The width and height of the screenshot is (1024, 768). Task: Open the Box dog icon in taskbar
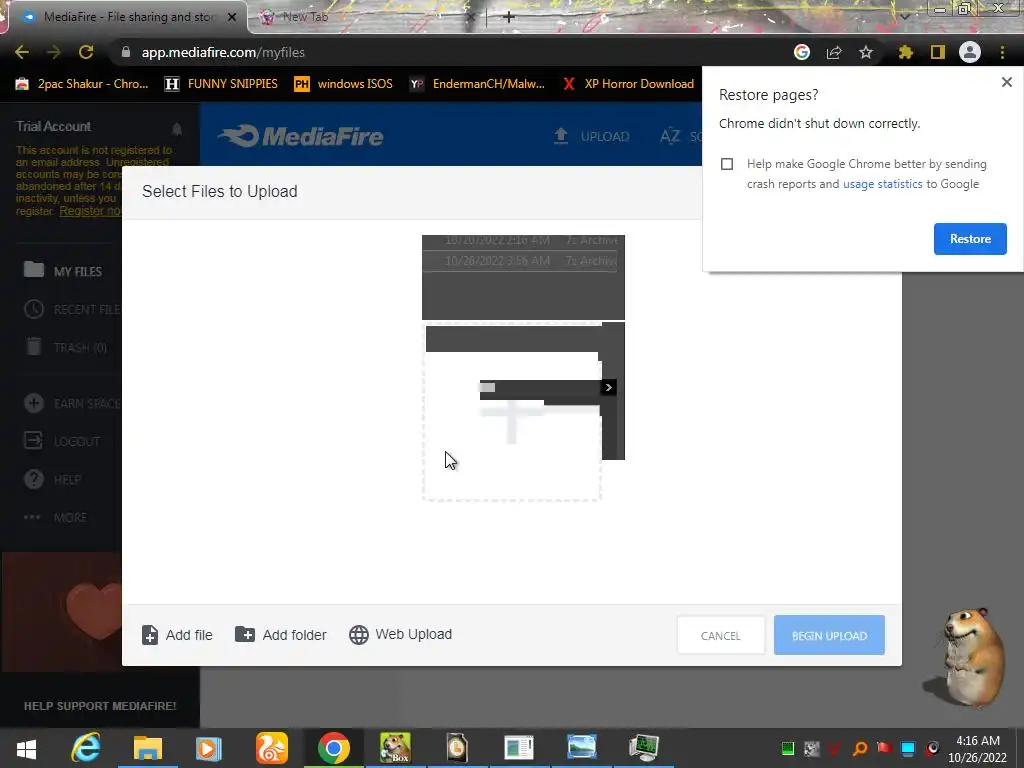pos(395,748)
